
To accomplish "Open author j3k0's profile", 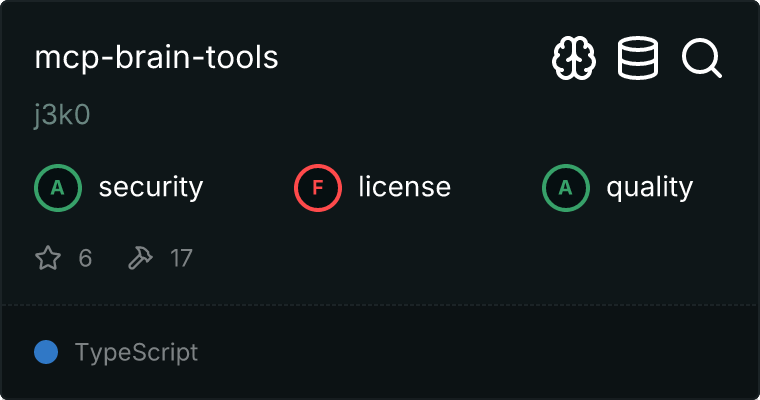I will pos(62,114).
